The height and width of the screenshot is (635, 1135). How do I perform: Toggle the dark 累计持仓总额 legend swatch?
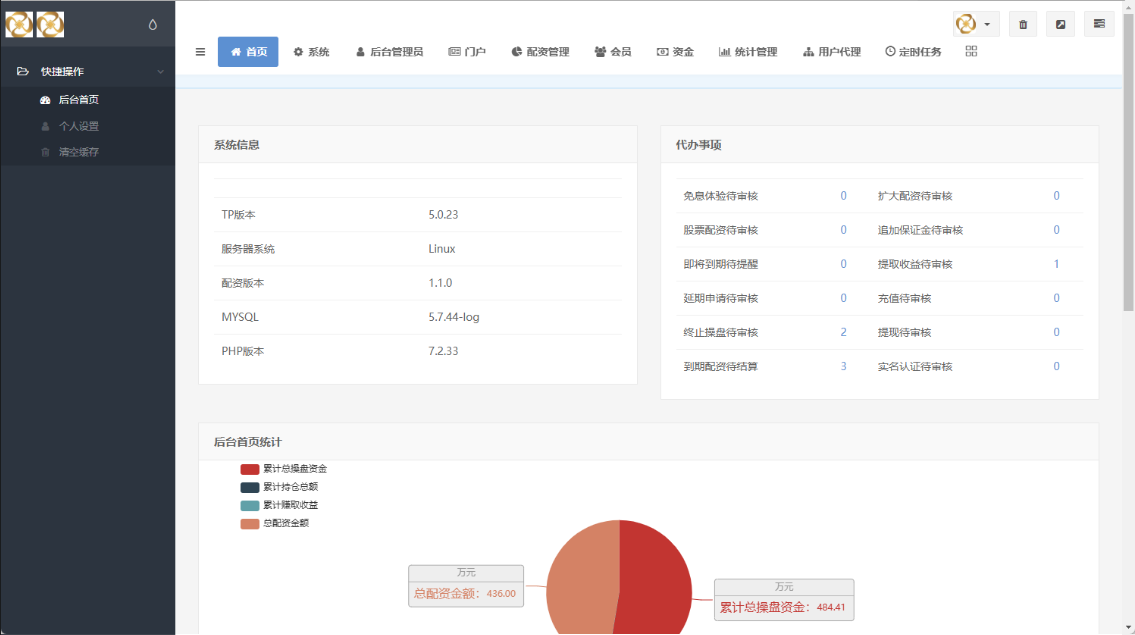point(250,487)
